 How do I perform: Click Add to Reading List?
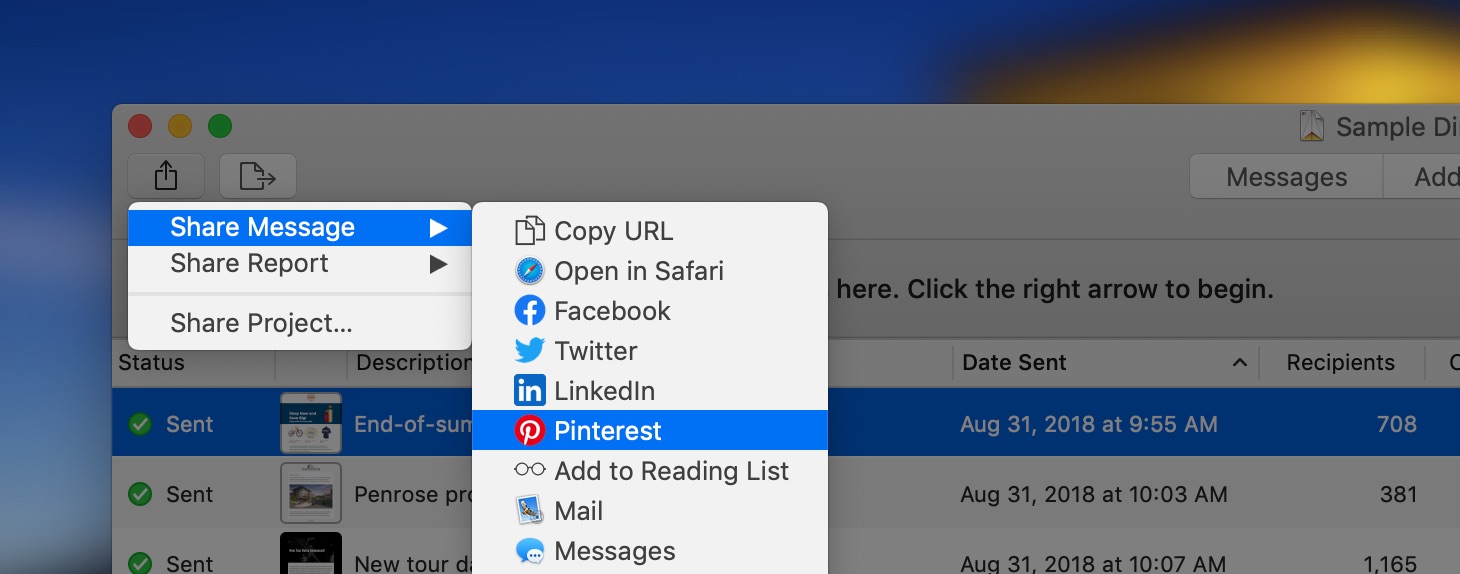point(650,471)
